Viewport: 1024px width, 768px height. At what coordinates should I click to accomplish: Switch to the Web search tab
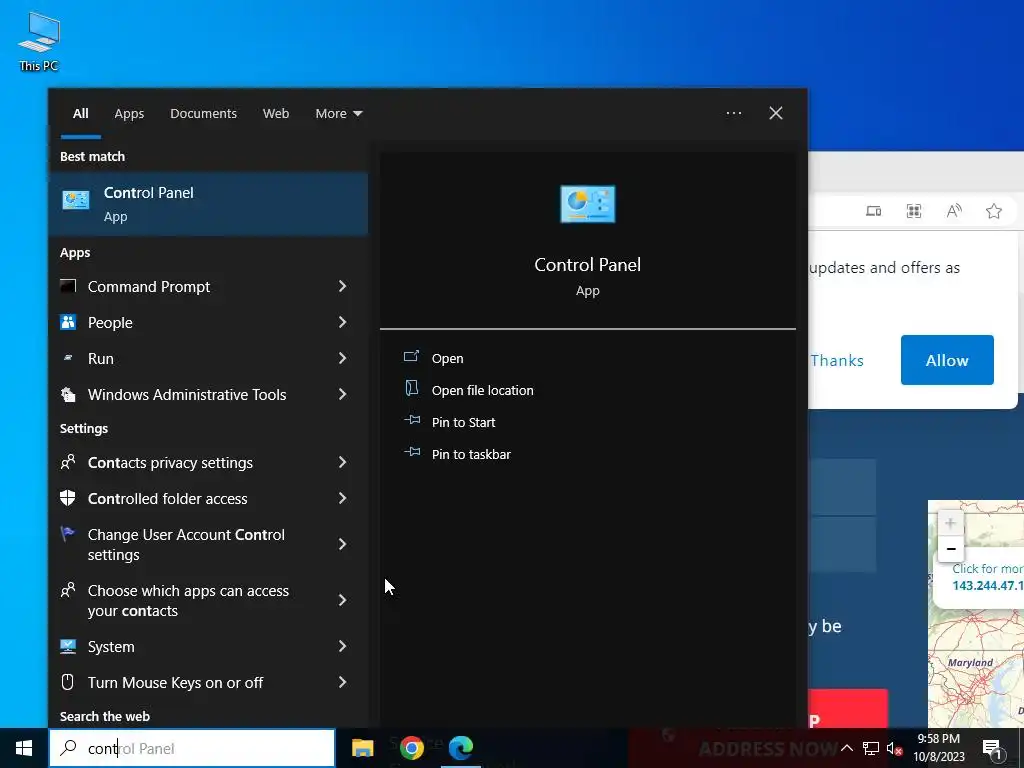[x=276, y=114]
